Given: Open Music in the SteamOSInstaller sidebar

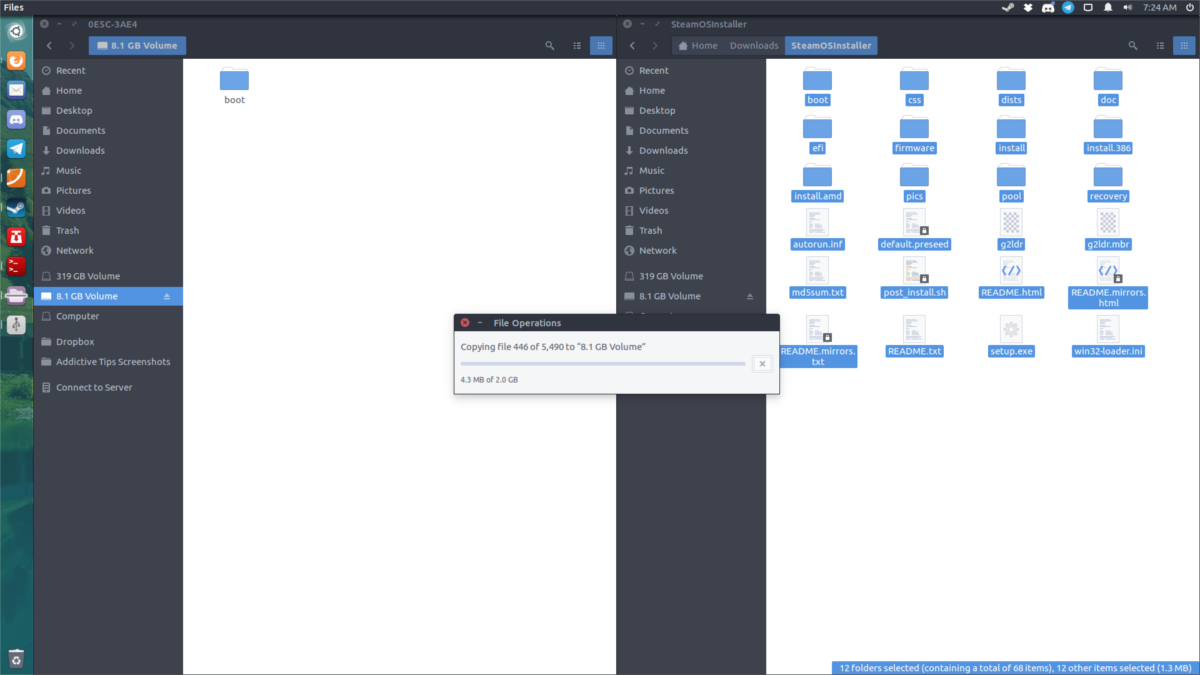Looking at the screenshot, I should click(x=691, y=171).
